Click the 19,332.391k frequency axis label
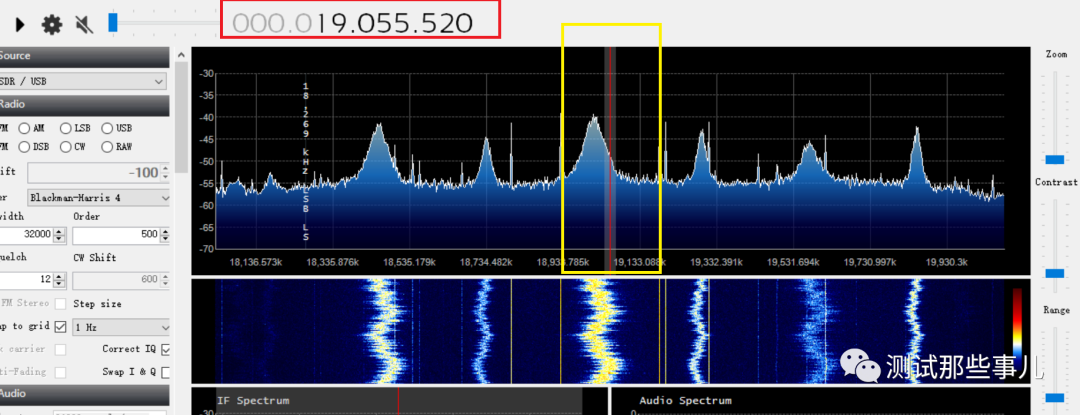The height and width of the screenshot is (415, 1080). coord(716,262)
